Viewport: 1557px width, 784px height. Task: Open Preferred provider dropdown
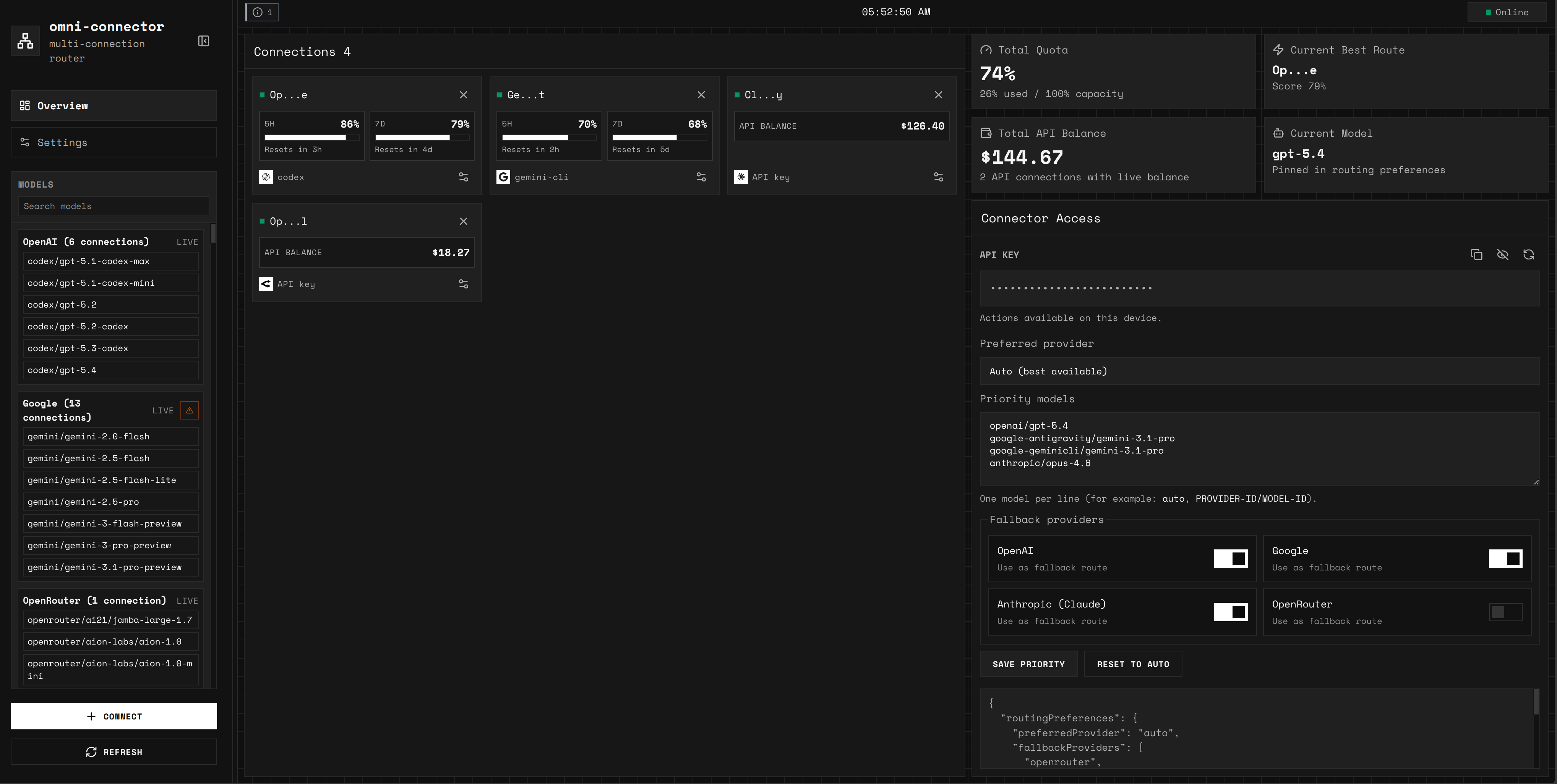[x=1259, y=371]
